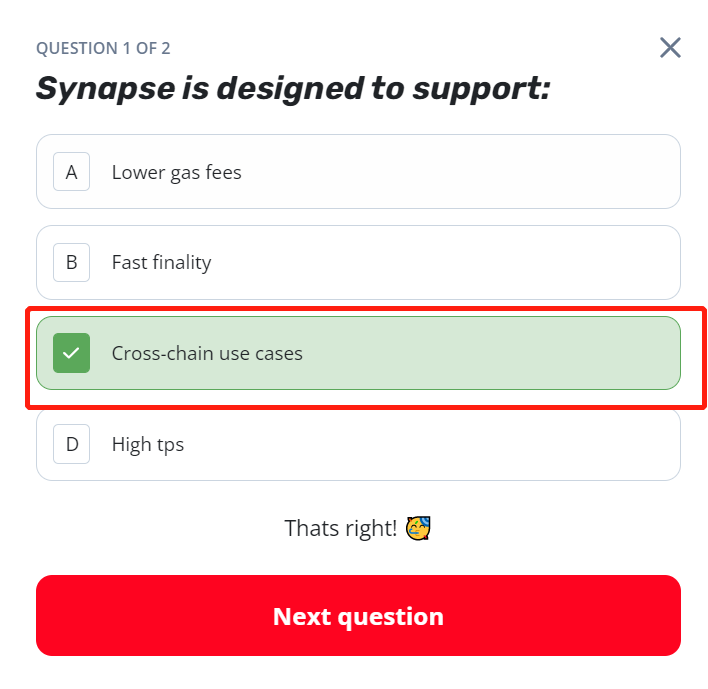The height and width of the screenshot is (689, 708).
Task: Click the A letter badge
Action: tap(71, 172)
